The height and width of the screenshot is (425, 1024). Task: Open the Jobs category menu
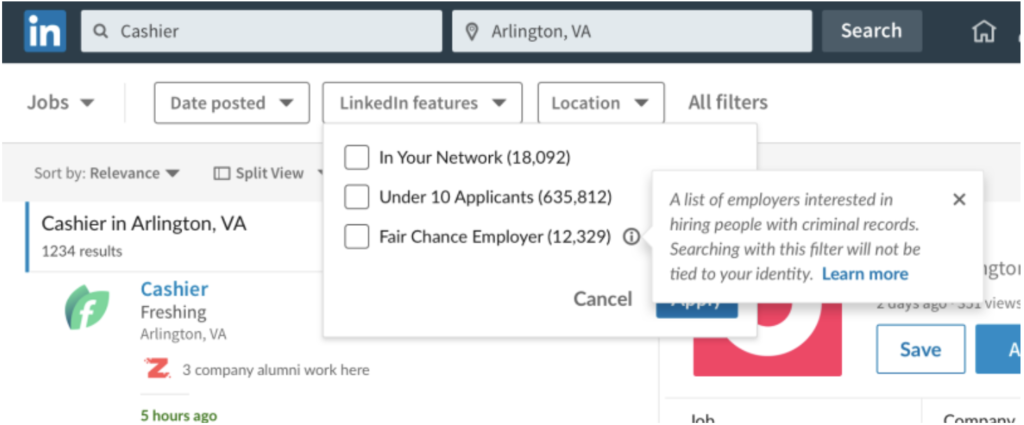pyautogui.click(x=61, y=102)
